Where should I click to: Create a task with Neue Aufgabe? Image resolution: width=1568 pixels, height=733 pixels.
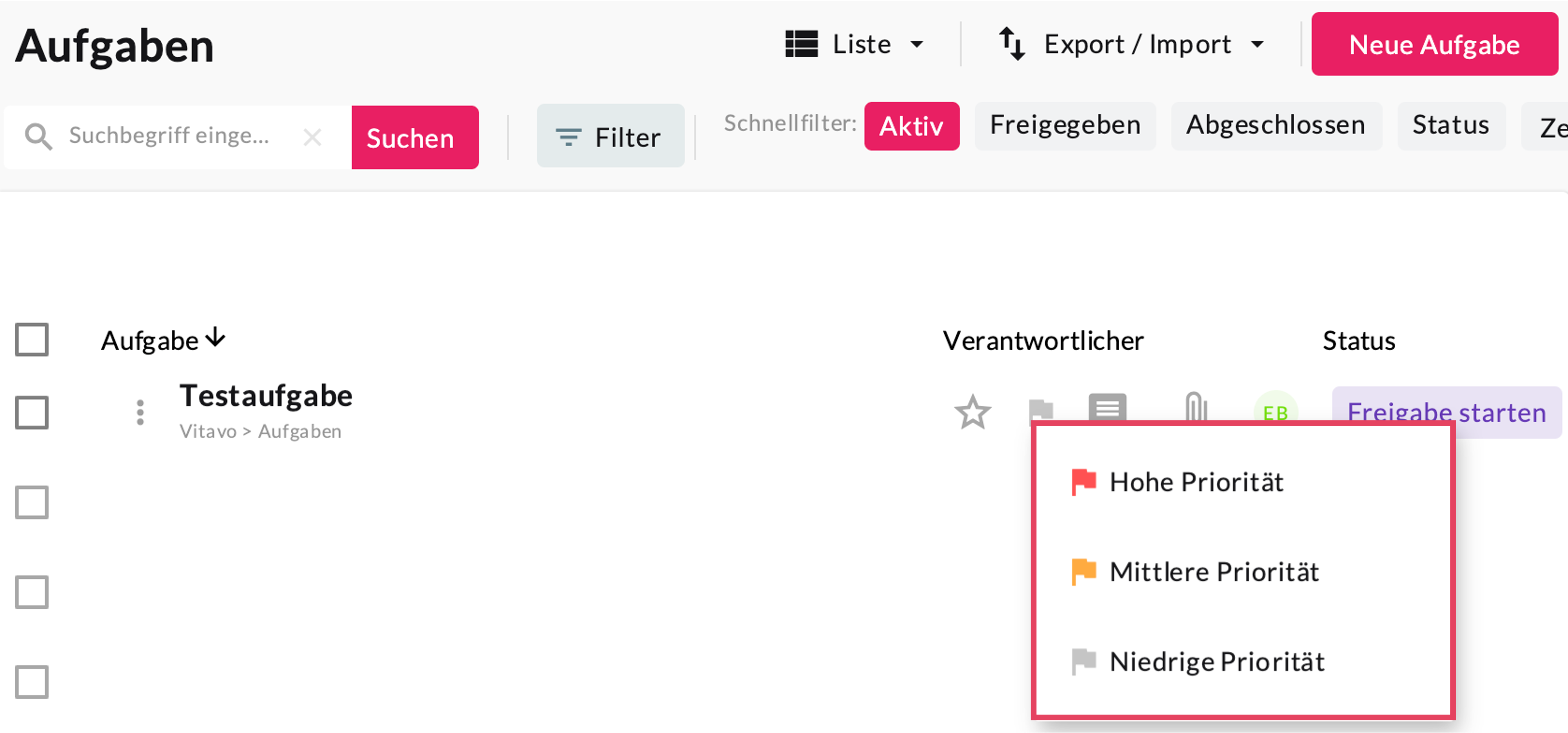[1434, 44]
